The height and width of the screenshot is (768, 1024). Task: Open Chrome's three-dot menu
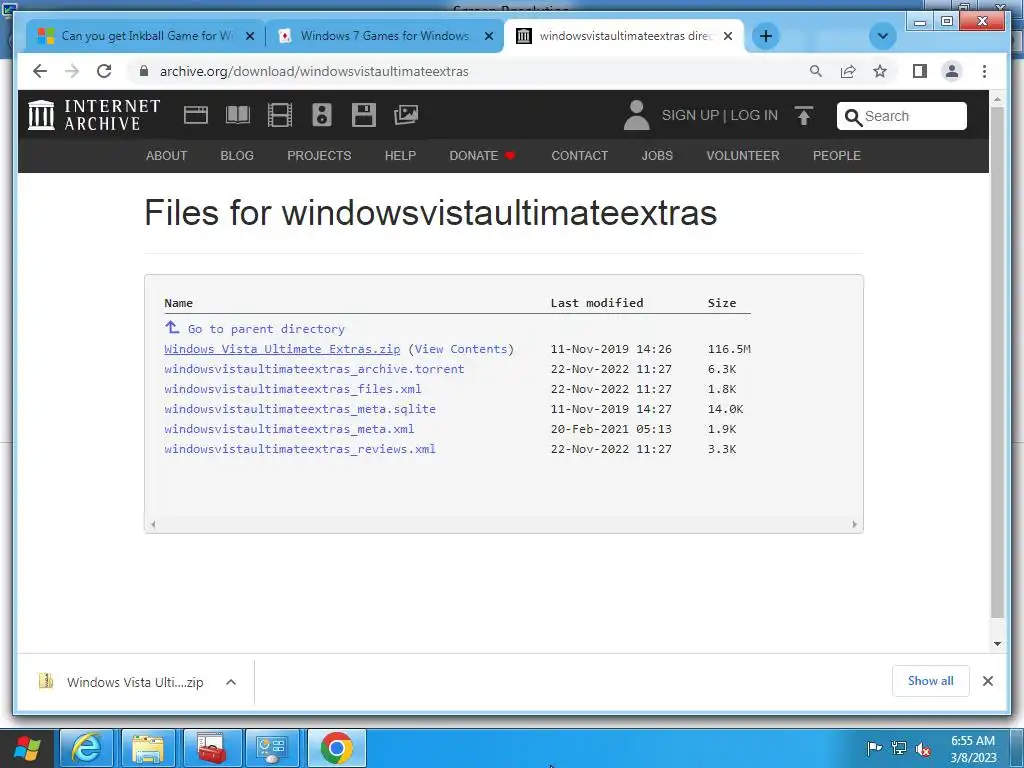pyautogui.click(x=984, y=71)
